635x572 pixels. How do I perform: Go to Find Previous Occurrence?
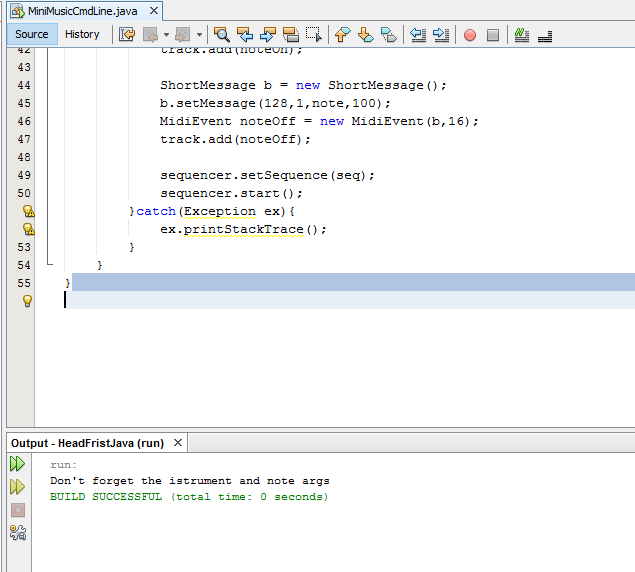pyautogui.click(x=245, y=34)
